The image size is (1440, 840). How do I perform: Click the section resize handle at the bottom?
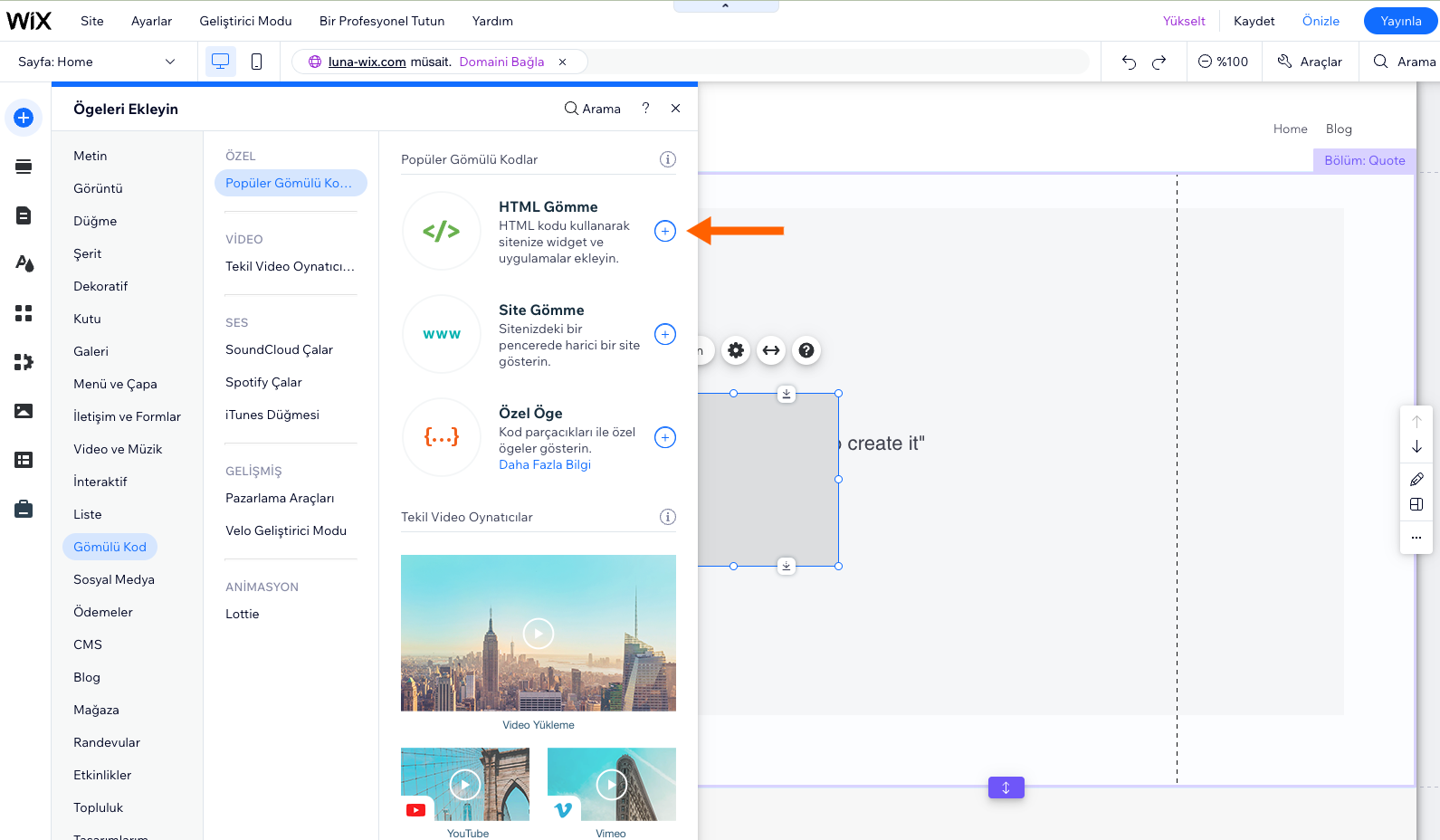(1006, 787)
